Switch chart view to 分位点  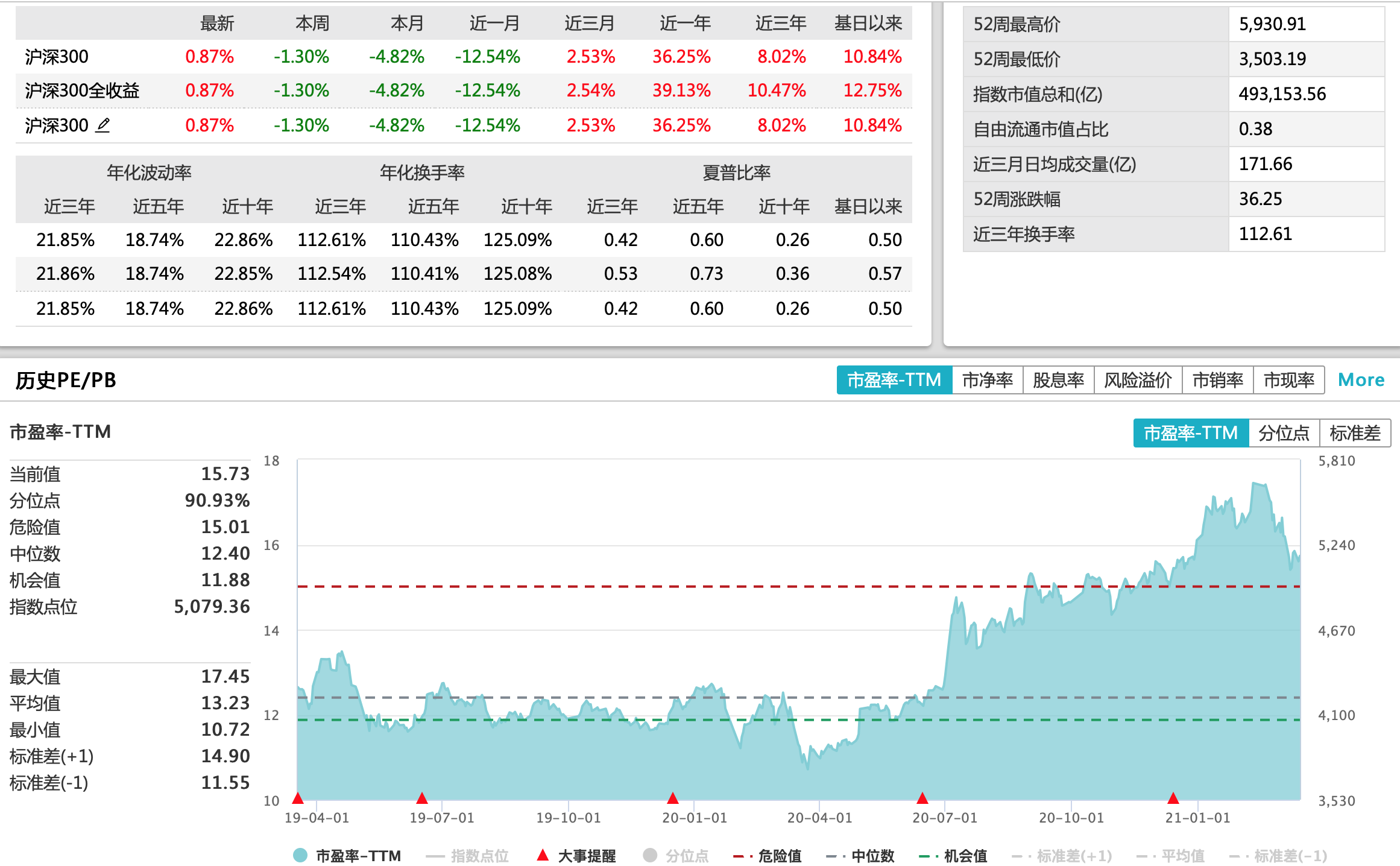tap(1284, 433)
